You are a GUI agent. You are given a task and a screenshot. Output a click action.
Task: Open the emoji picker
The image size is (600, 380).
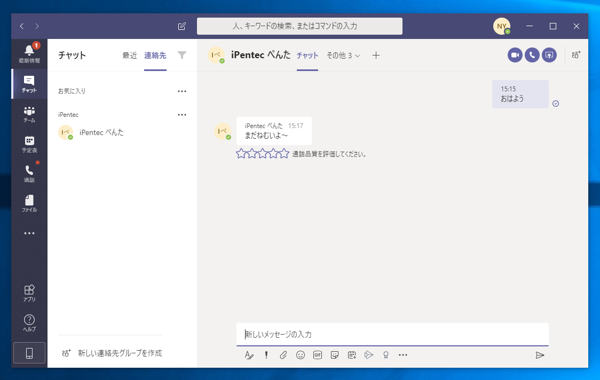click(x=300, y=355)
